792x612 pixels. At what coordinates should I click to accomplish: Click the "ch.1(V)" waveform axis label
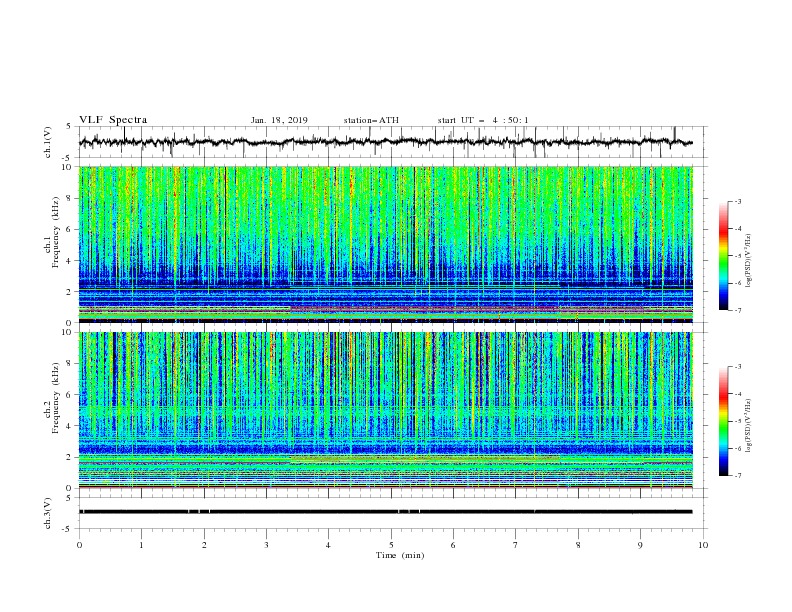(x=48, y=142)
